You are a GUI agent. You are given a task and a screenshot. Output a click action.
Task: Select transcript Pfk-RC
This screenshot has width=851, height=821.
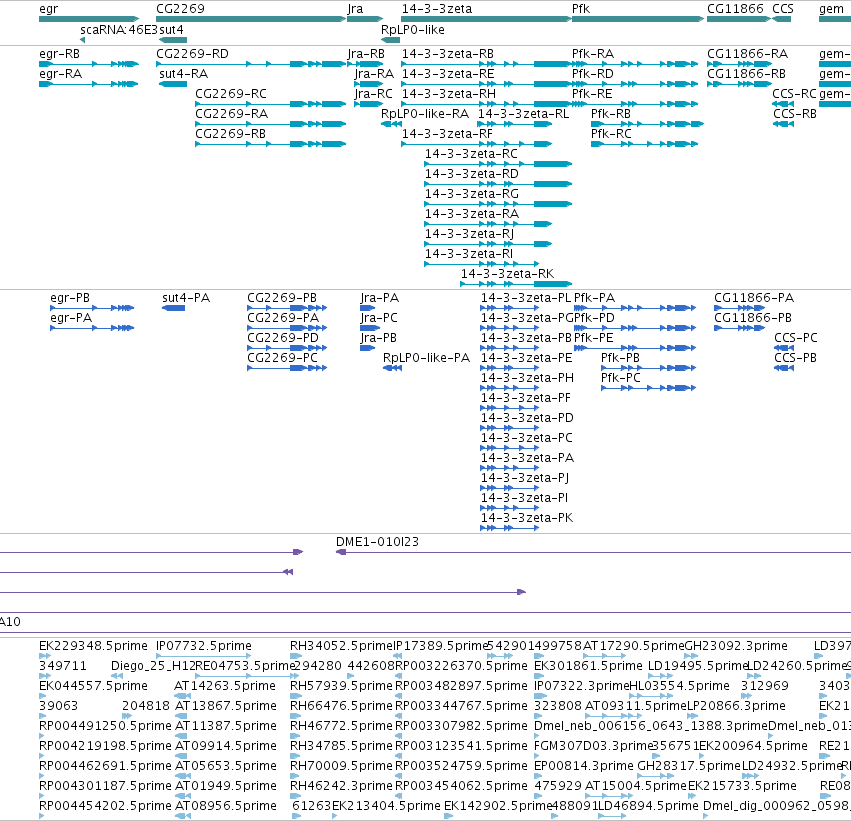click(x=644, y=144)
